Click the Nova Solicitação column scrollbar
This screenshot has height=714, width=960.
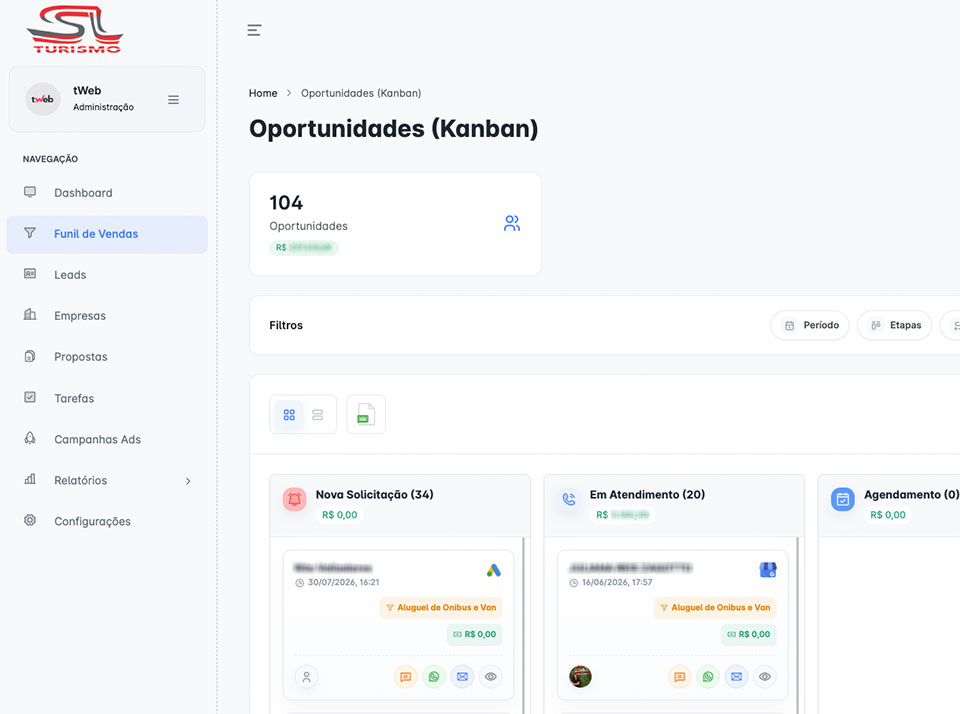point(523,625)
